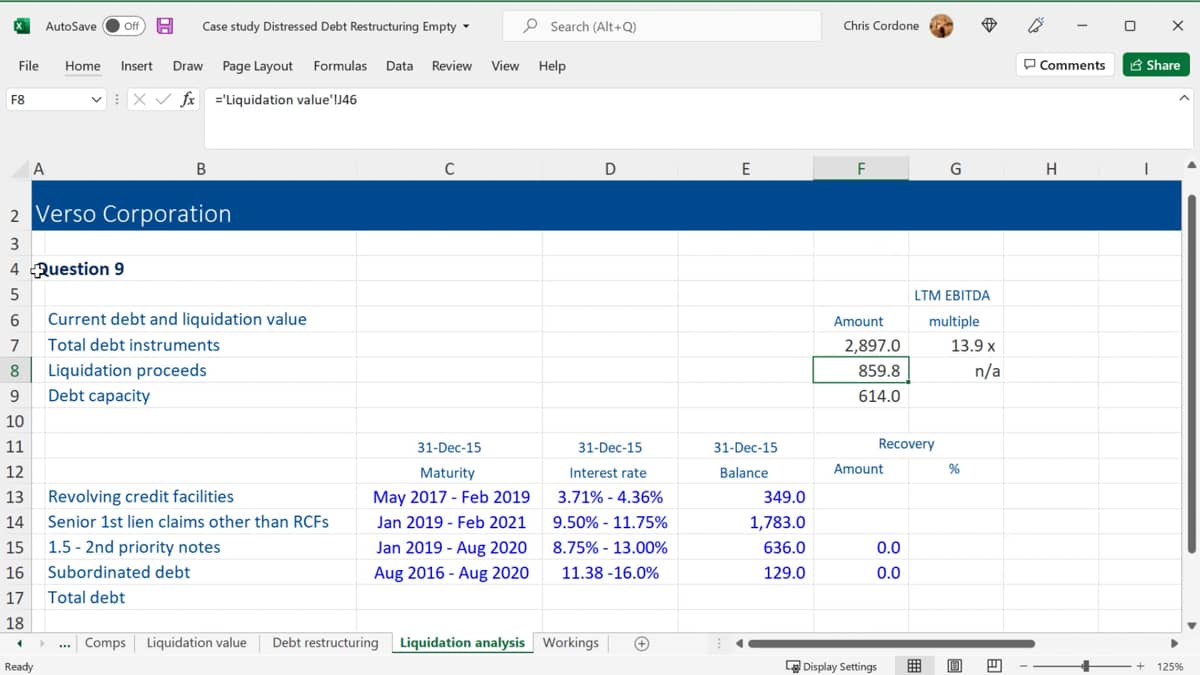Switch to the Workings sheet tab
1200x675 pixels.
pos(570,643)
